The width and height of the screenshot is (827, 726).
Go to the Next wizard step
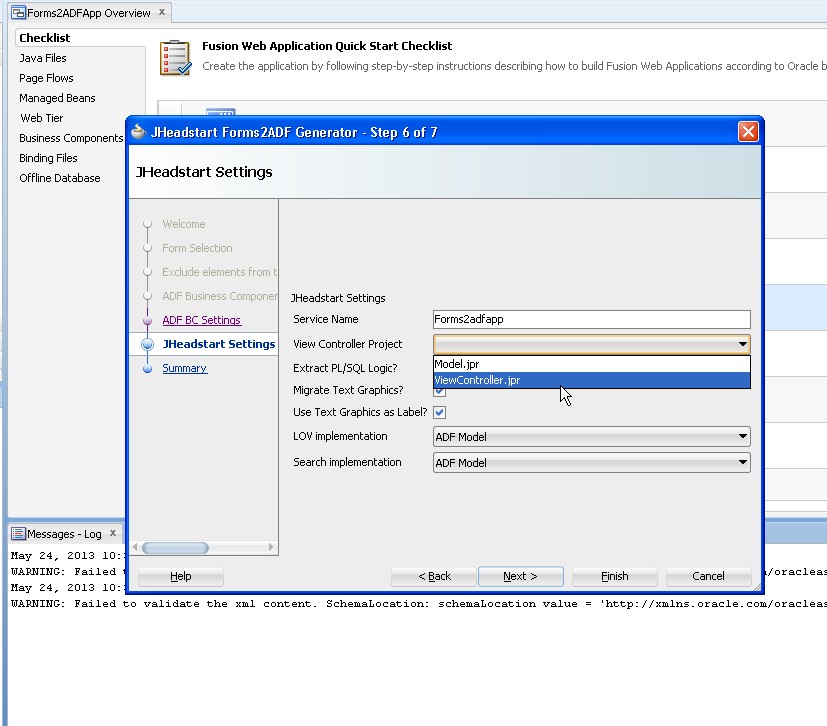point(521,576)
